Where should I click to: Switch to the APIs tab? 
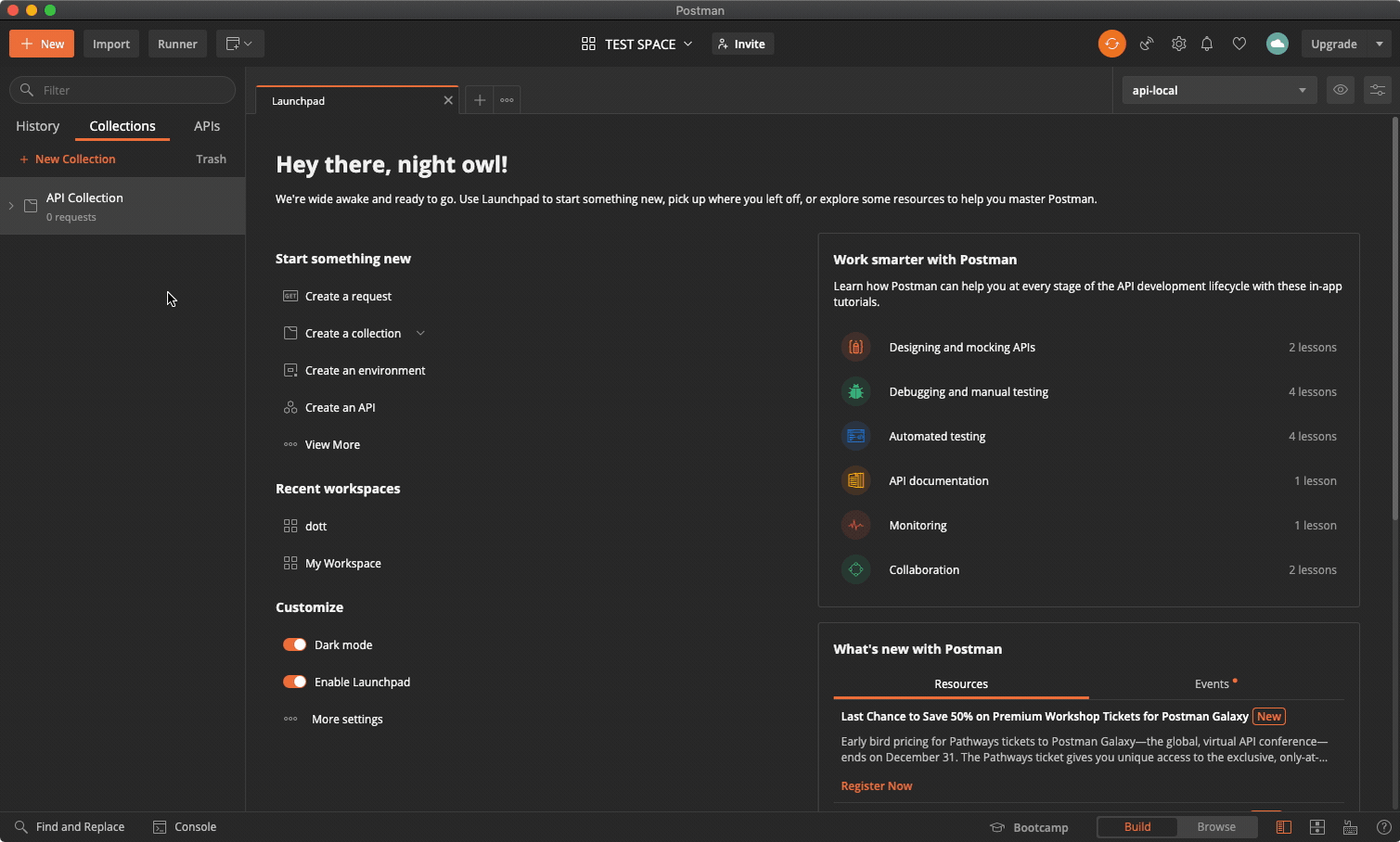[207, 126]
